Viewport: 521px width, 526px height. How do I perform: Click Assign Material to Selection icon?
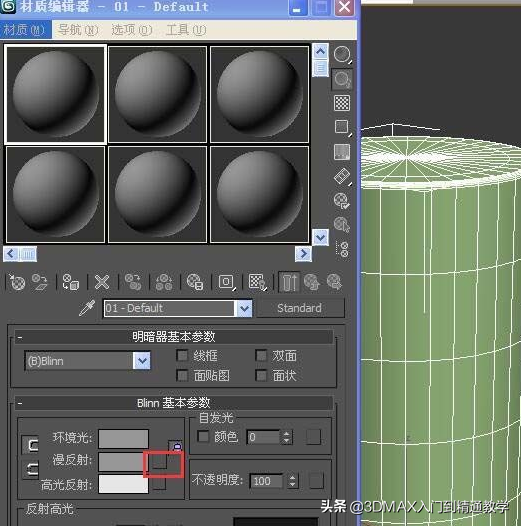[71, 282]
